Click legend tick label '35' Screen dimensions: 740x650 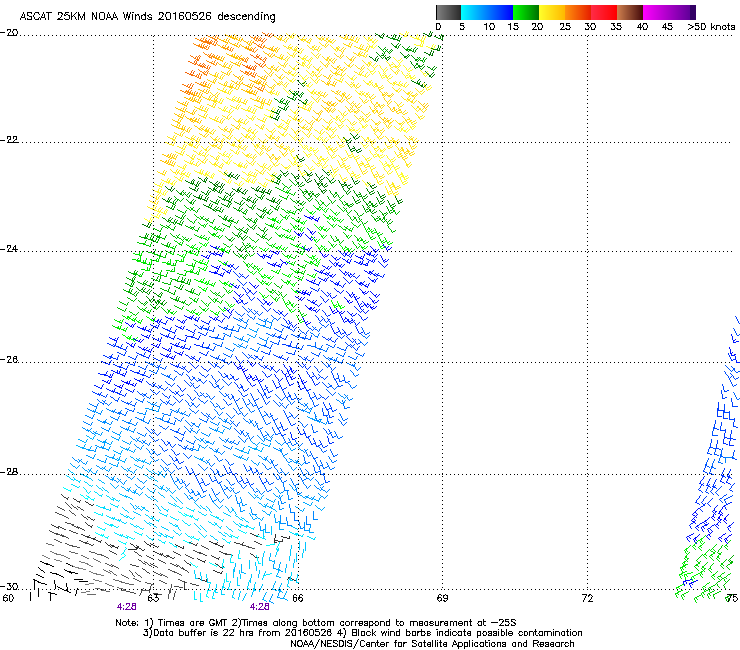[x=616, y=27]
